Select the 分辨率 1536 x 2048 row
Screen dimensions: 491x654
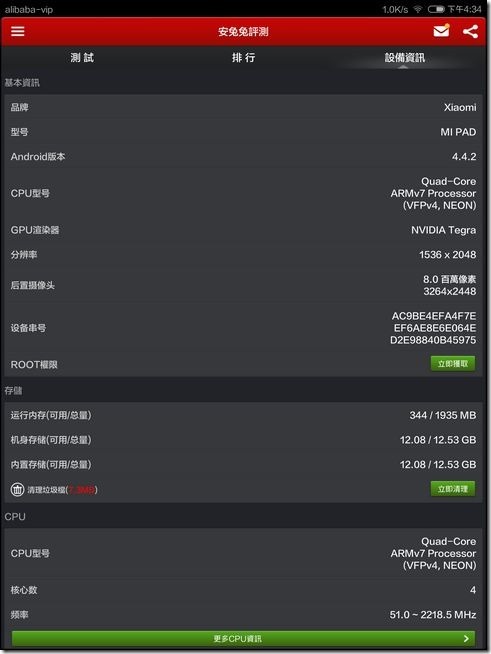point(243,254)
